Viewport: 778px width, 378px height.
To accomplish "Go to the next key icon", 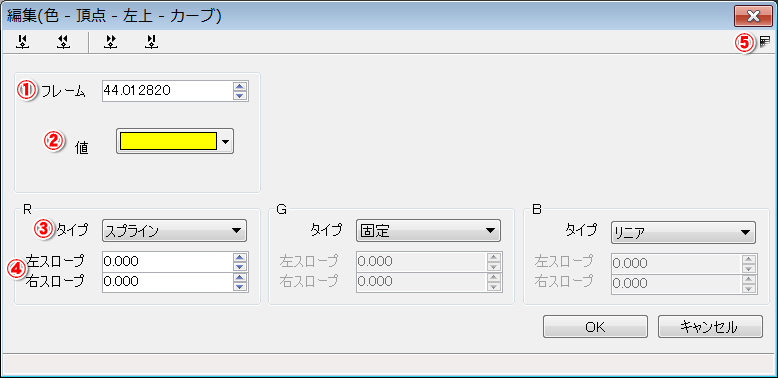I will click(110, 43).
